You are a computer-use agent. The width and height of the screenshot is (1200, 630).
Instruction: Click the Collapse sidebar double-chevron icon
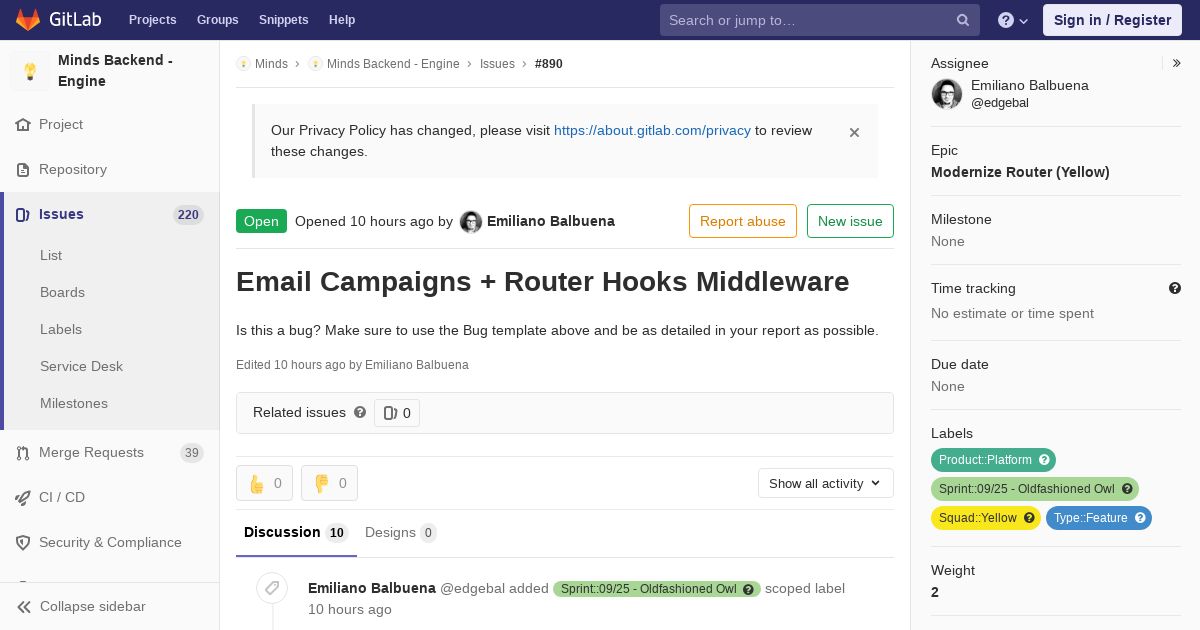coord(23,607)
